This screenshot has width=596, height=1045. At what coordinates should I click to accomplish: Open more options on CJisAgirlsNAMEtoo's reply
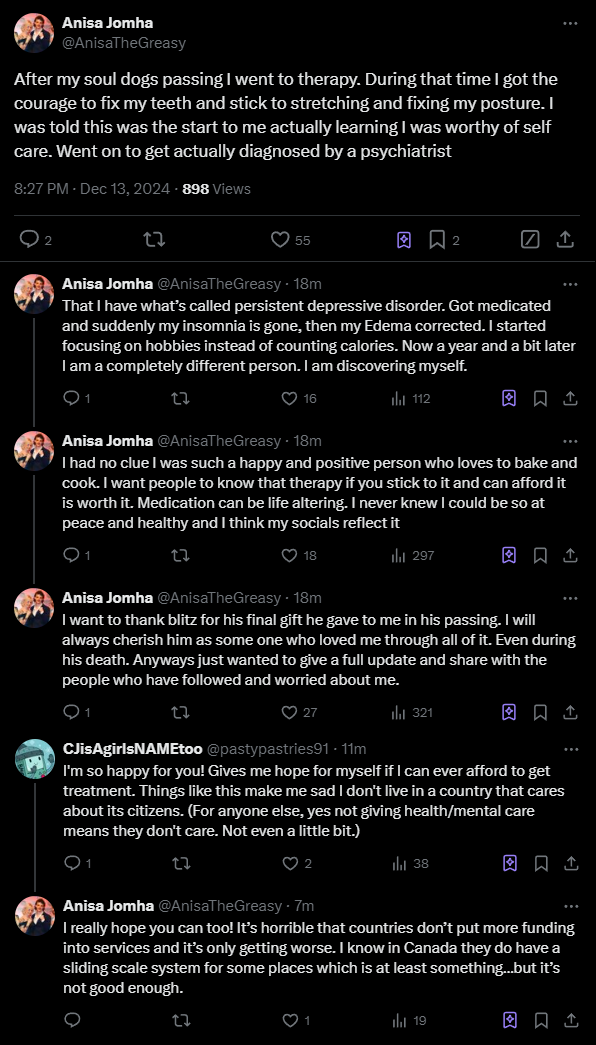(571, 748)
